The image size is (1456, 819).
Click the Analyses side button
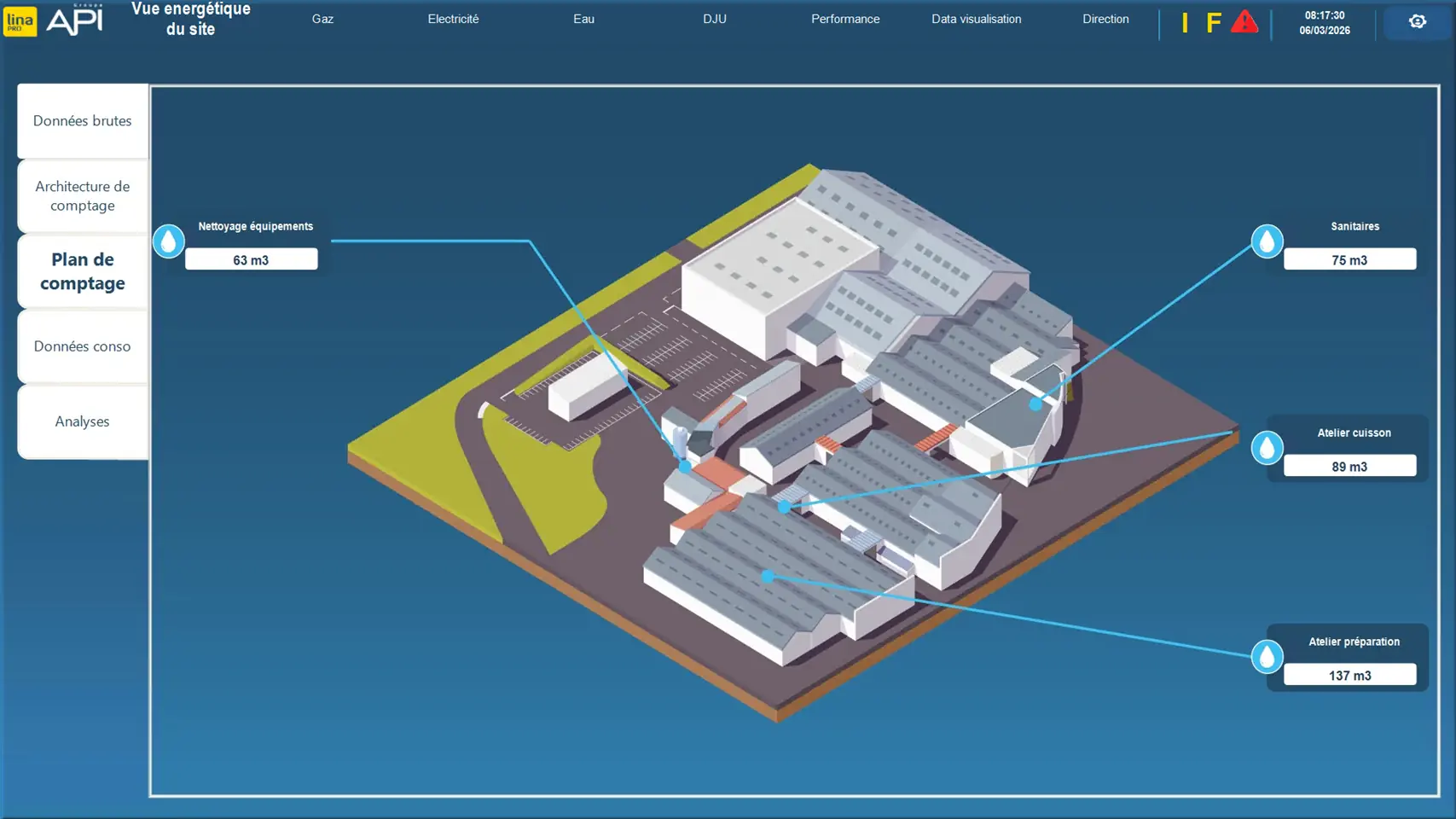point(83,421)
